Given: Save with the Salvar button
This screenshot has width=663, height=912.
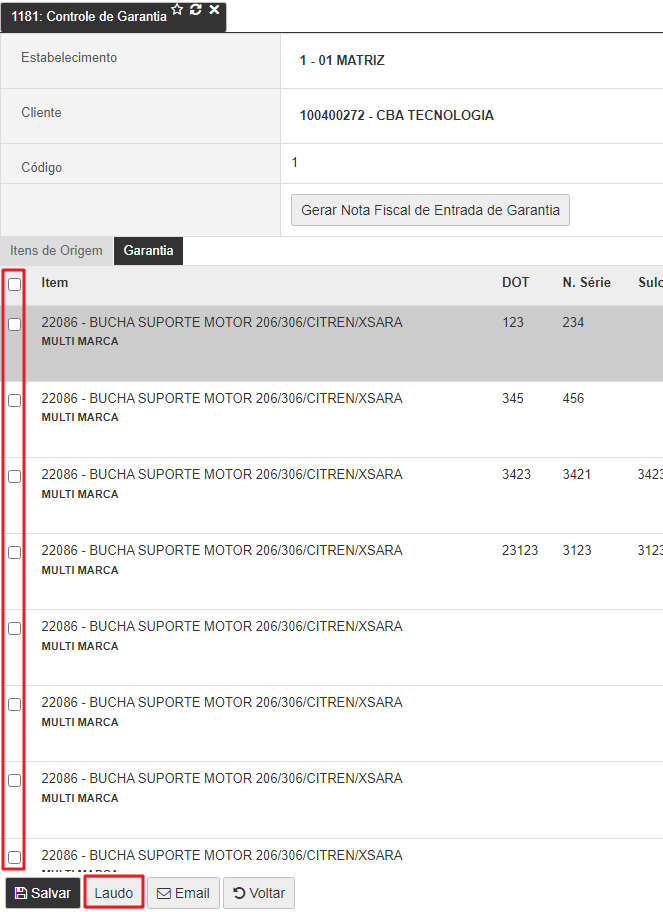Looking at the screenshot, I should coord(43,893).
